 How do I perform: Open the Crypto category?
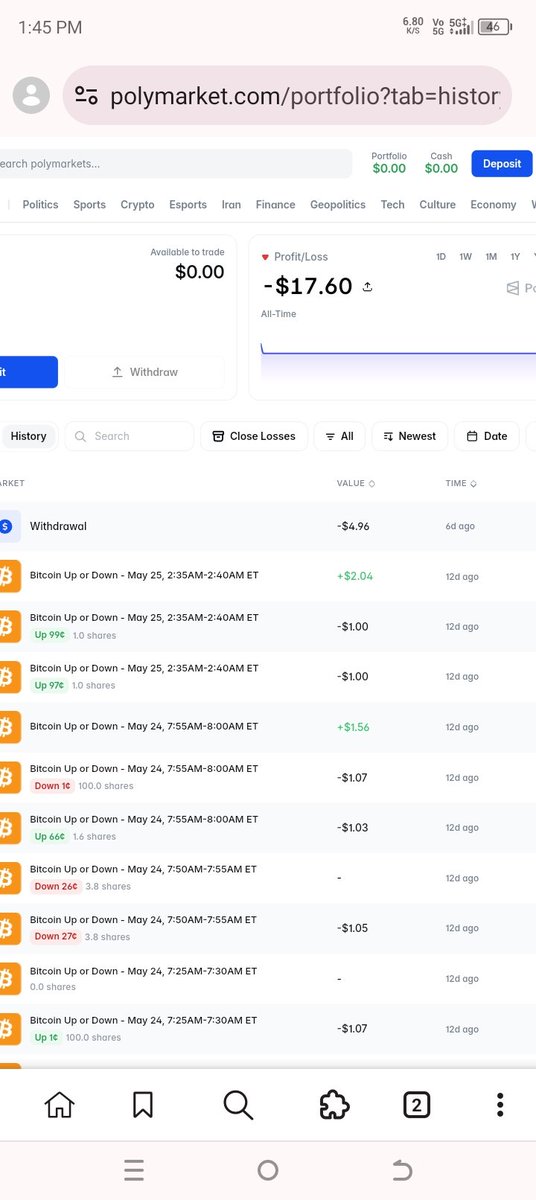[x=137, y=205]
